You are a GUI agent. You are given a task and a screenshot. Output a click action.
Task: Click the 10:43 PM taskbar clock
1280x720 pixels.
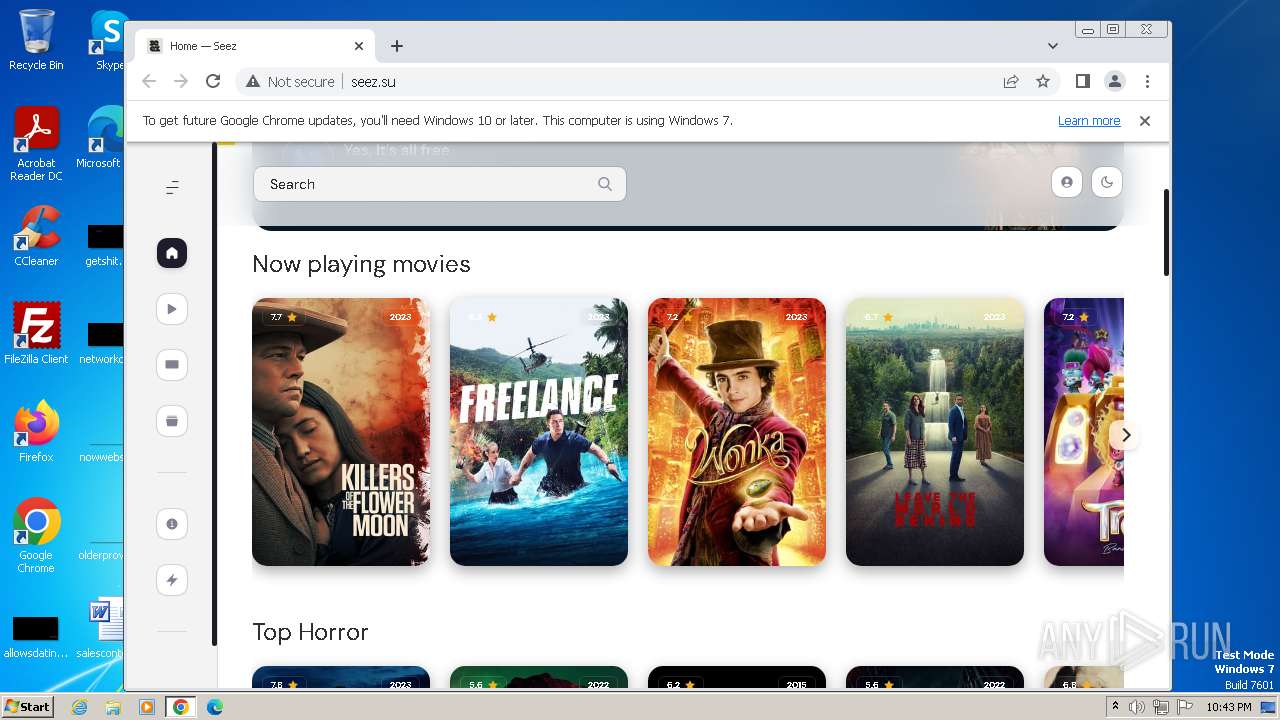click(x=1229, y=707)
